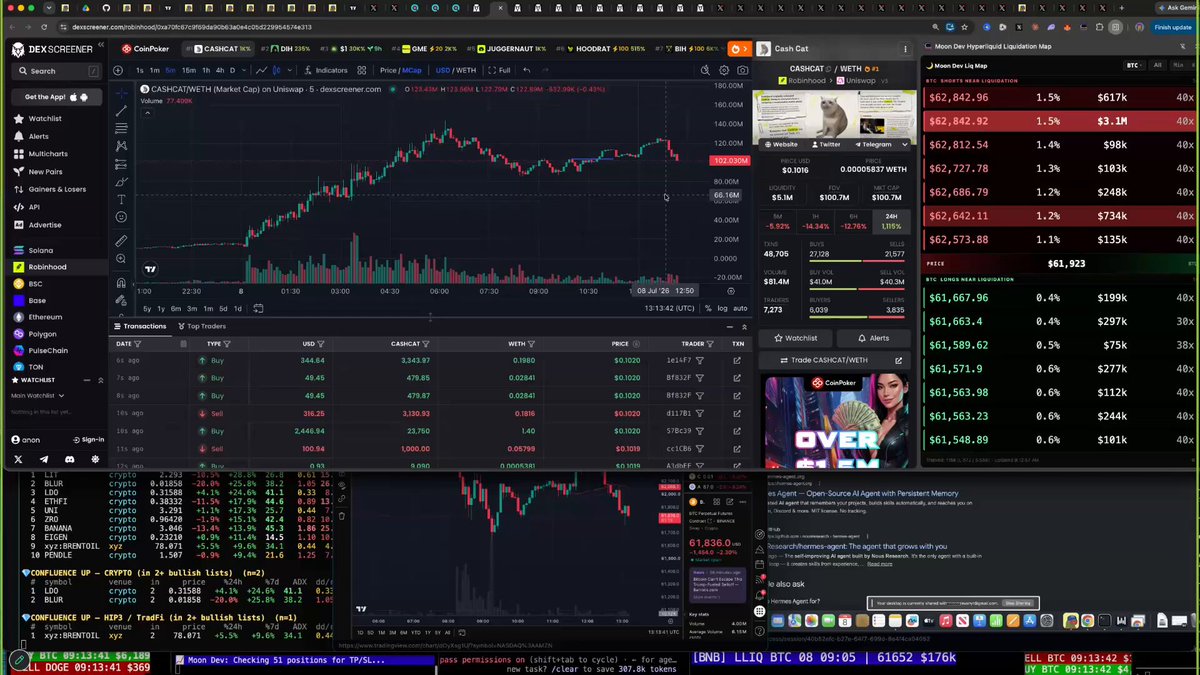Take a chart snapshot with camera icon
This screenshot has height=675, width=1200.
[742, 70]
